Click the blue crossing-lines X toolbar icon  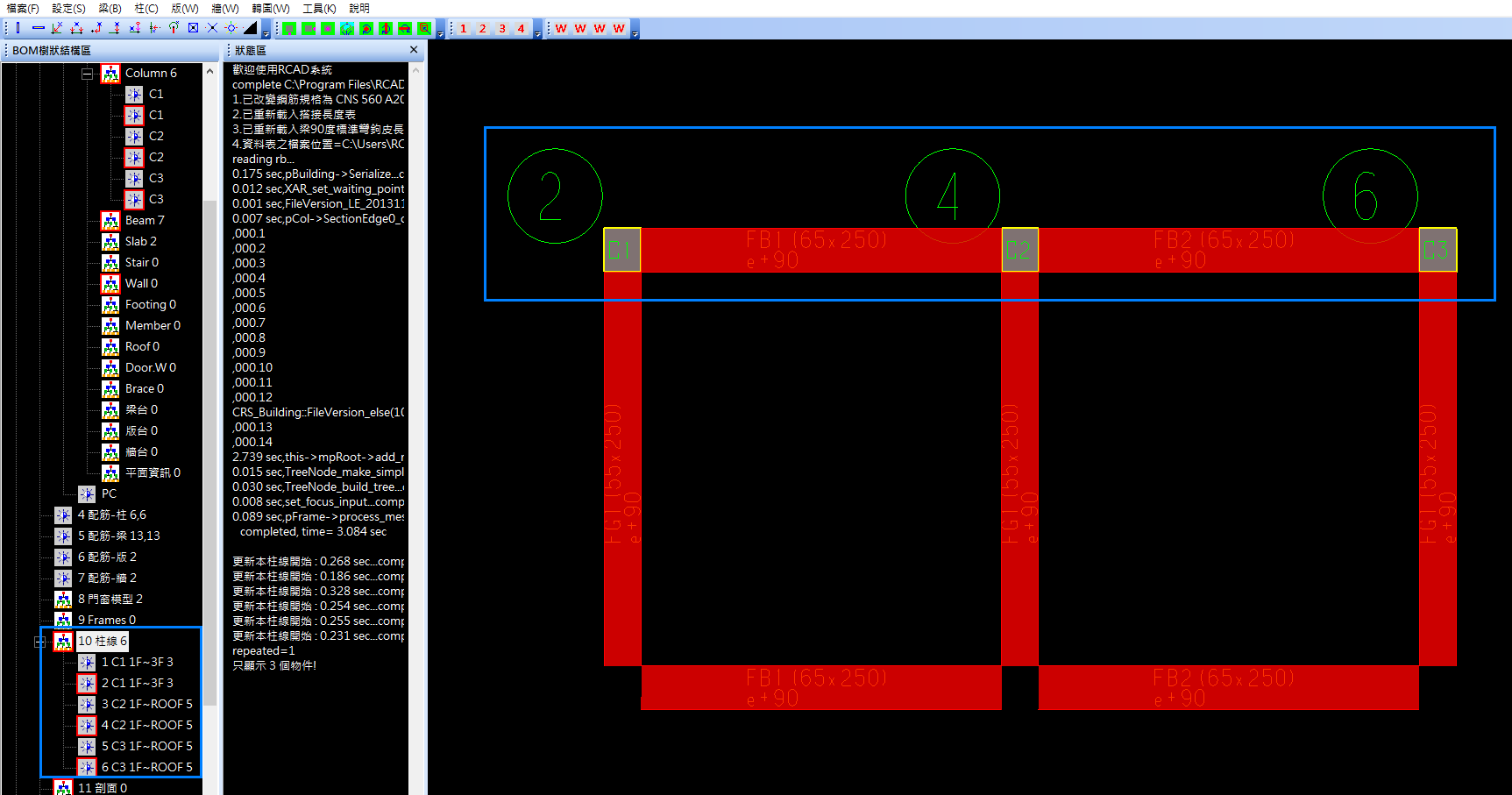coord(212,28)
